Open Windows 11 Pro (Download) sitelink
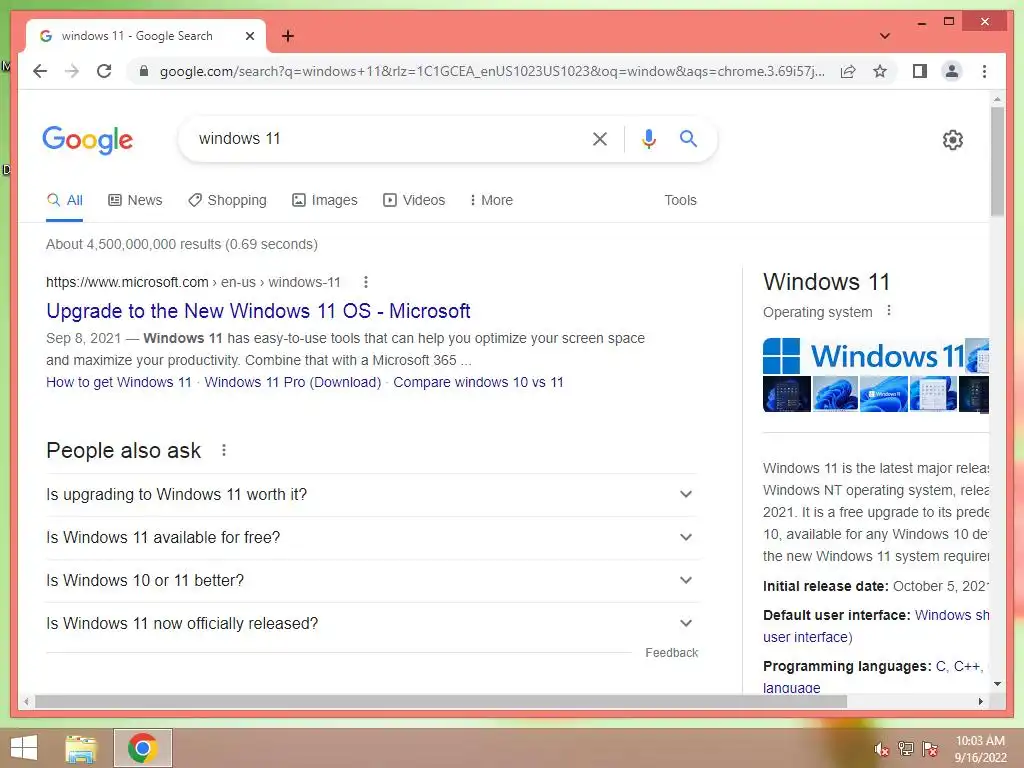This screenshot has height=768, width=1024. click(x=293, y=382)
